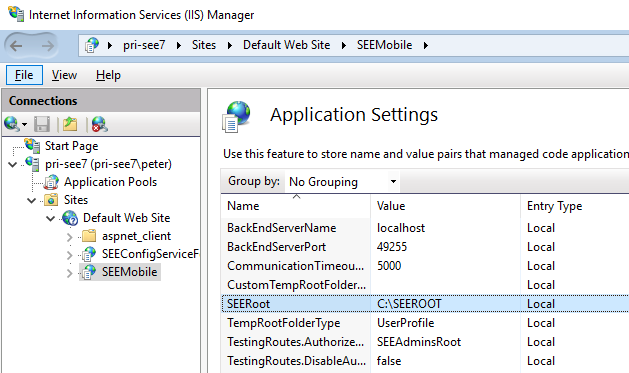Collapse the Sites tree node
This screenshot has height=373, width=629.
[32, 201]
